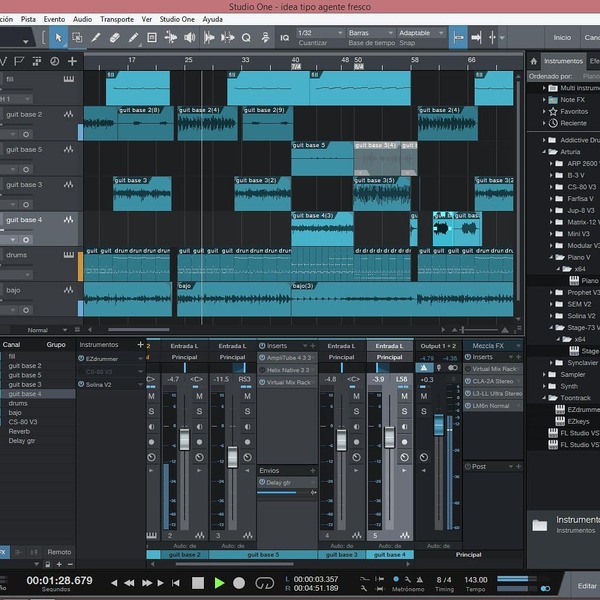Click the guit base 5 channel fader
The width and height of the screenshot is (600, 600).
[x=232, y=457]
